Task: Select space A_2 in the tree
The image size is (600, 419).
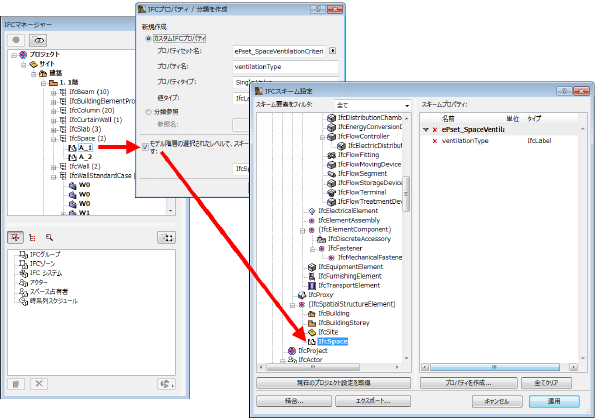Action: (85, 157)
